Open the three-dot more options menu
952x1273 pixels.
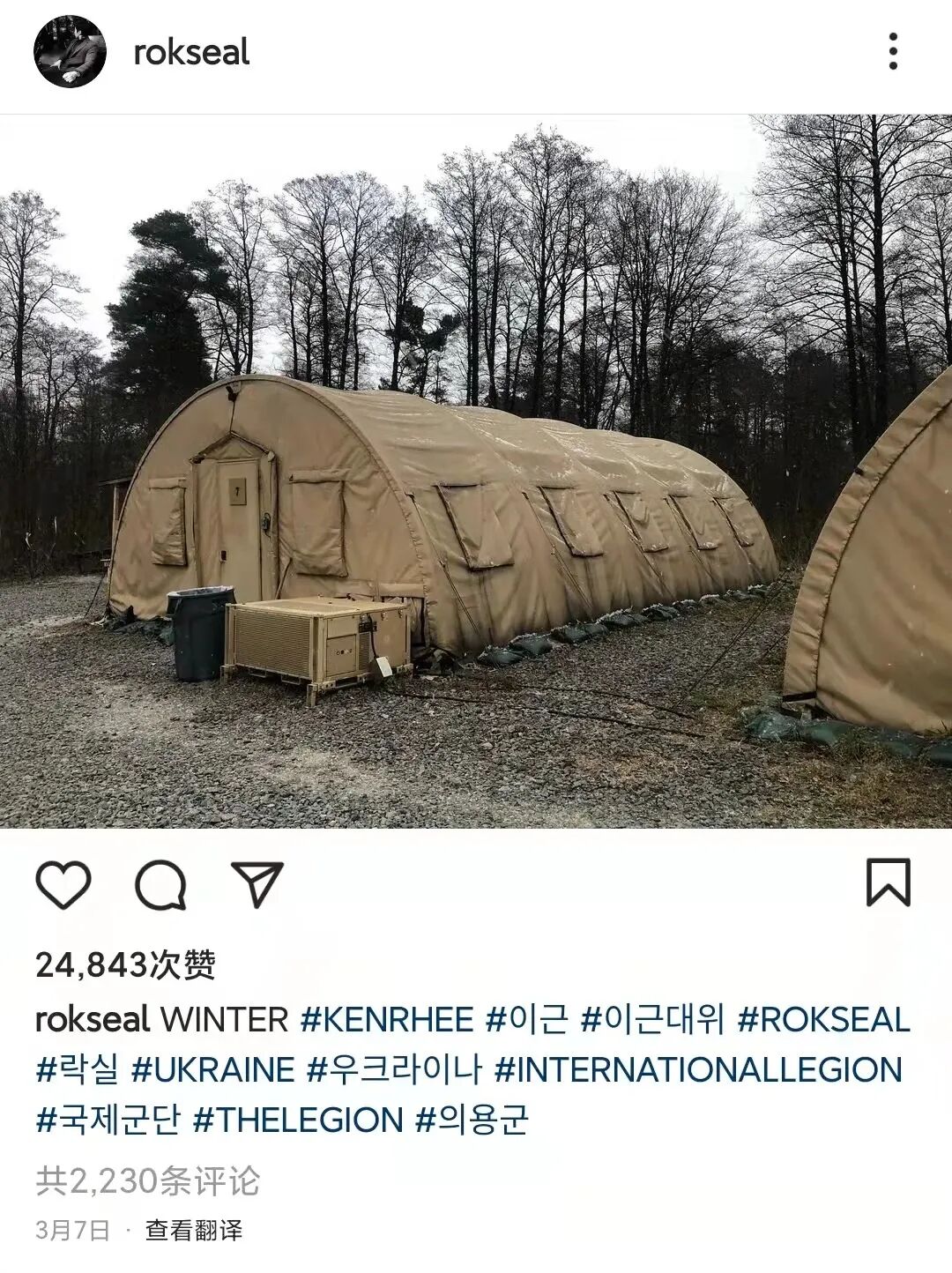point(893,52)
